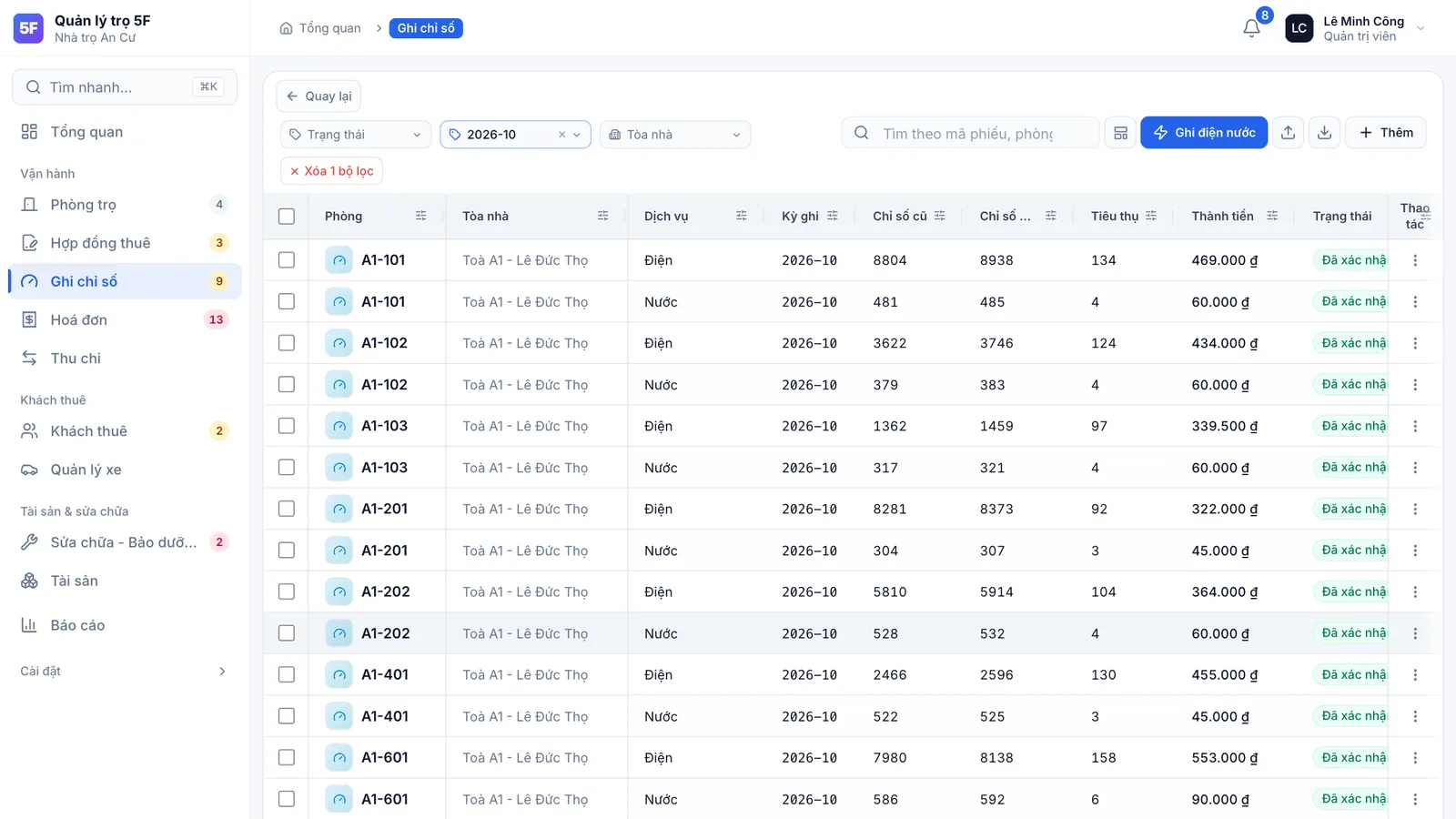The width and height of the screenshot is (1456, 819).
Task: Open Hợp đồng thuê in the sidebar
Action: (125, 243)
